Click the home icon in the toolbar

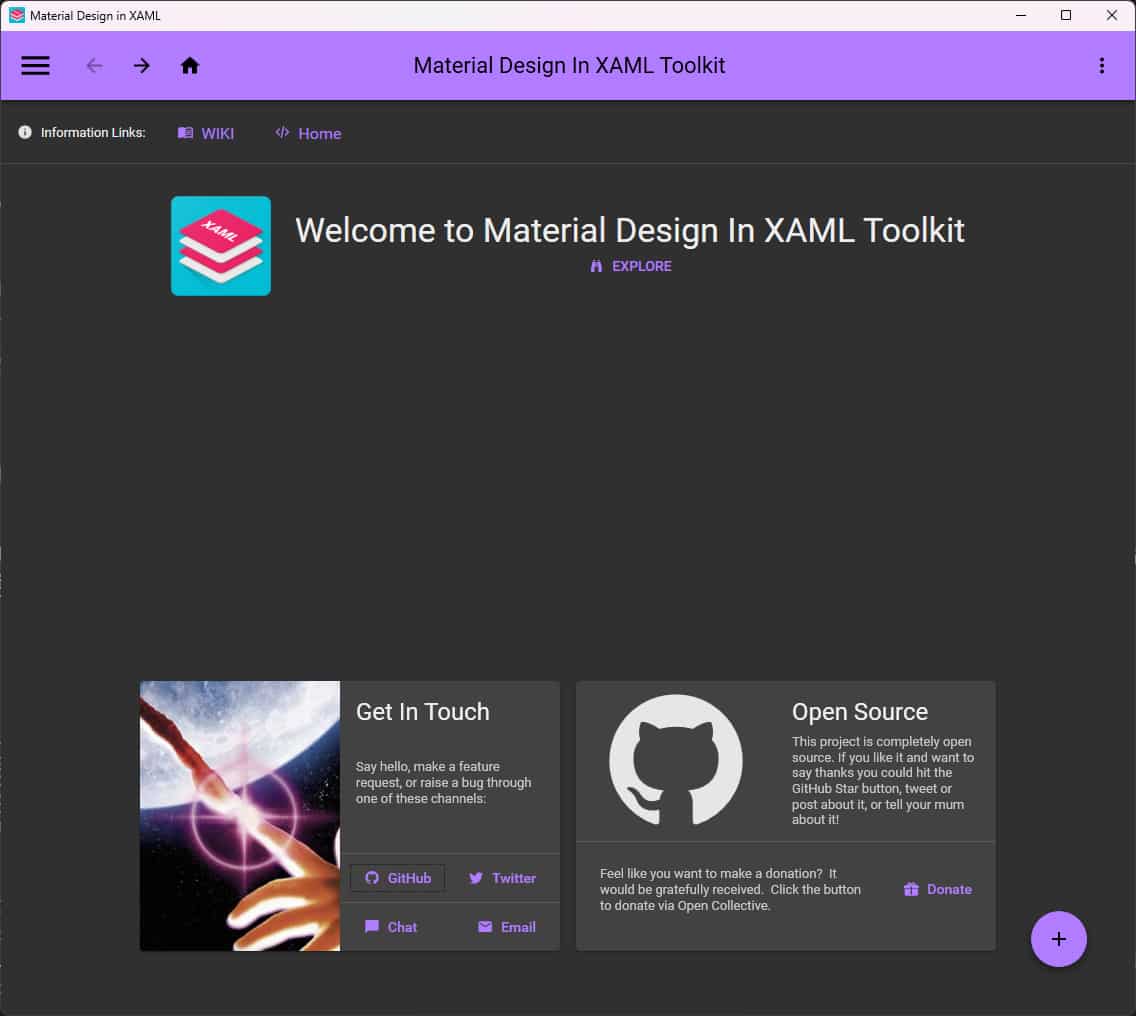(x=190, y=66)
